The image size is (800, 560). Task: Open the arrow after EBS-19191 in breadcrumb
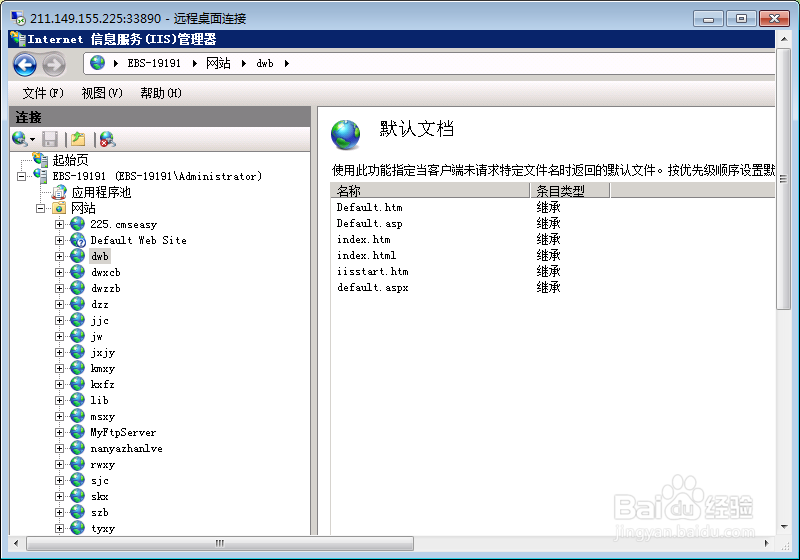coord(195,63)
